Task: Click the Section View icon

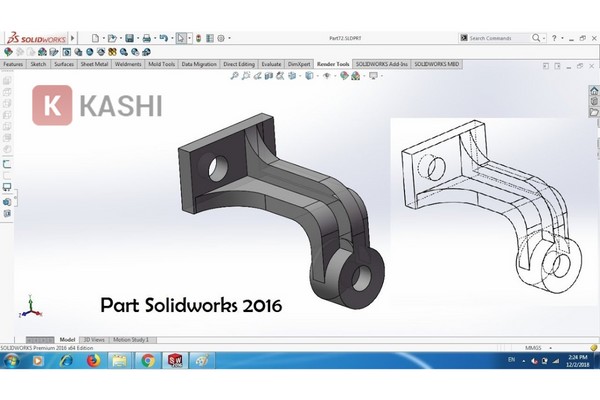Action: [x=269, y=76]
